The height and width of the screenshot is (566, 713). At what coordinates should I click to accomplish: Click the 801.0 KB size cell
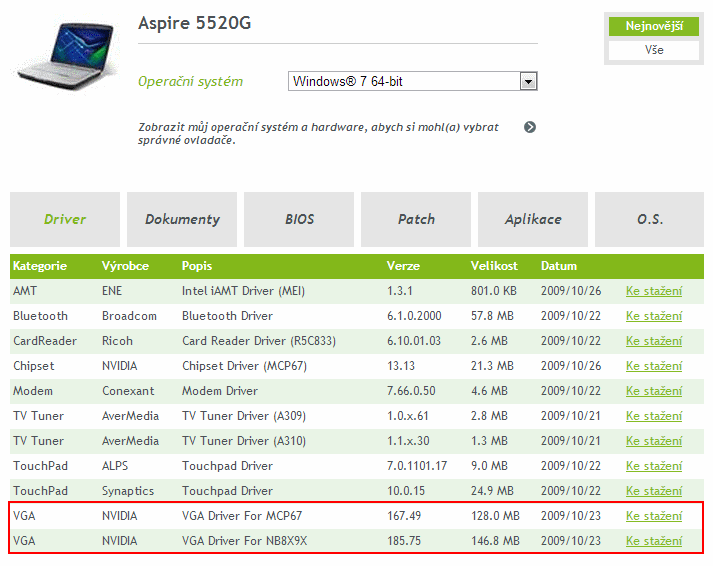pyautogui.click(x=494, y=291)
